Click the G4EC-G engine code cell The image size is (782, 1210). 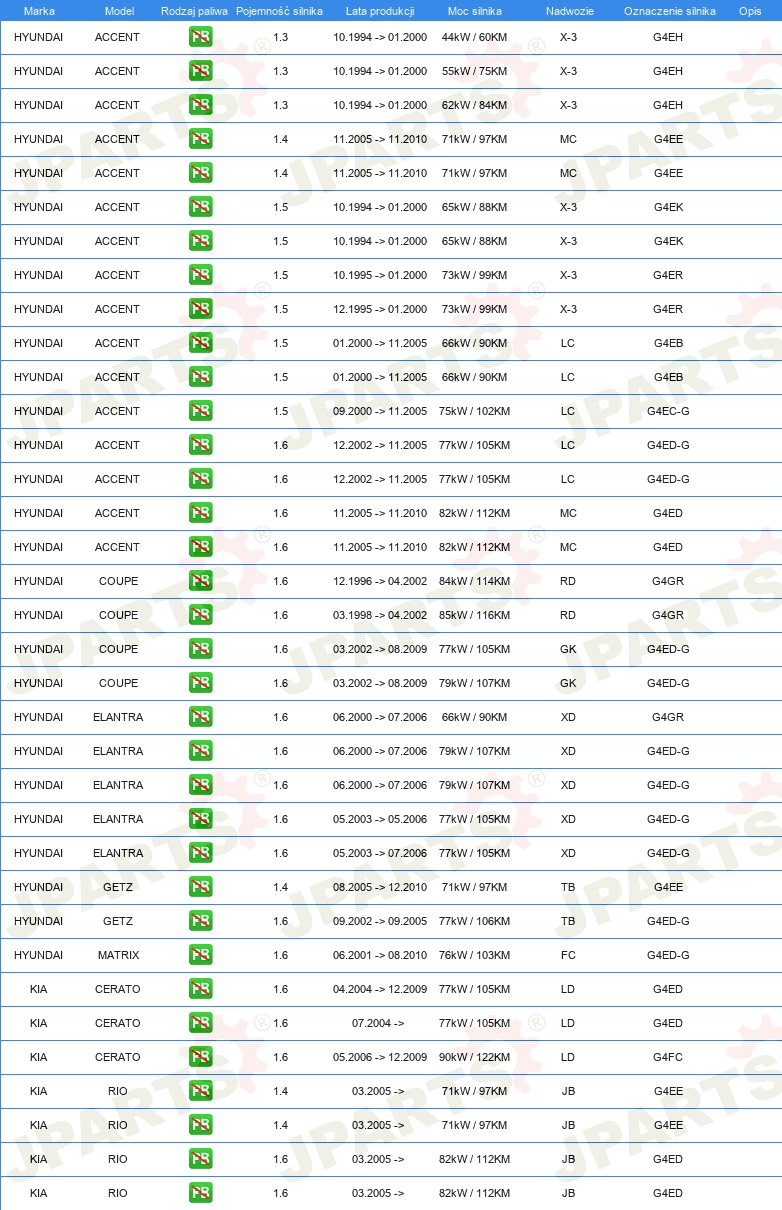668,411
